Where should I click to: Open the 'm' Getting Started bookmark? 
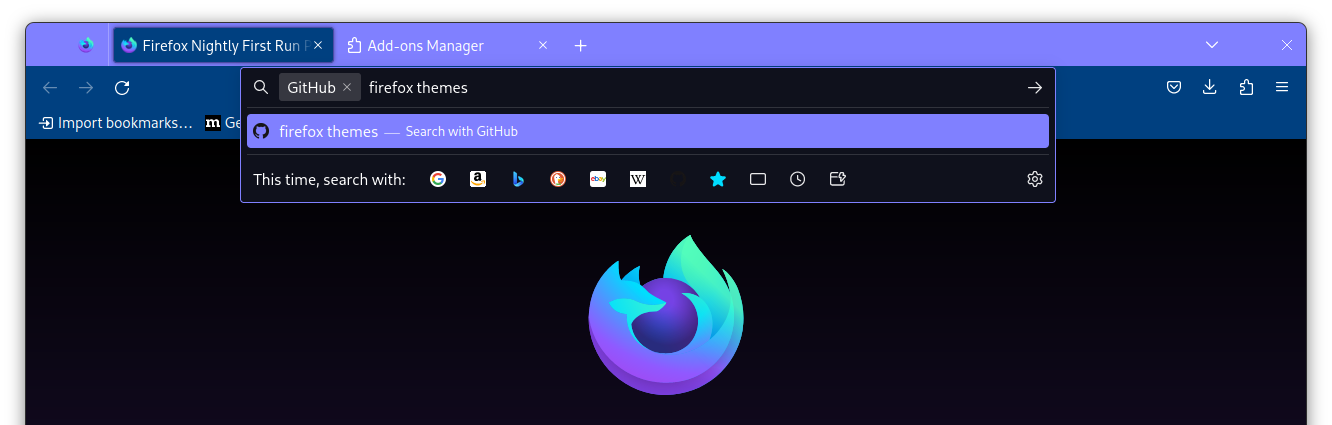point(223,123)
